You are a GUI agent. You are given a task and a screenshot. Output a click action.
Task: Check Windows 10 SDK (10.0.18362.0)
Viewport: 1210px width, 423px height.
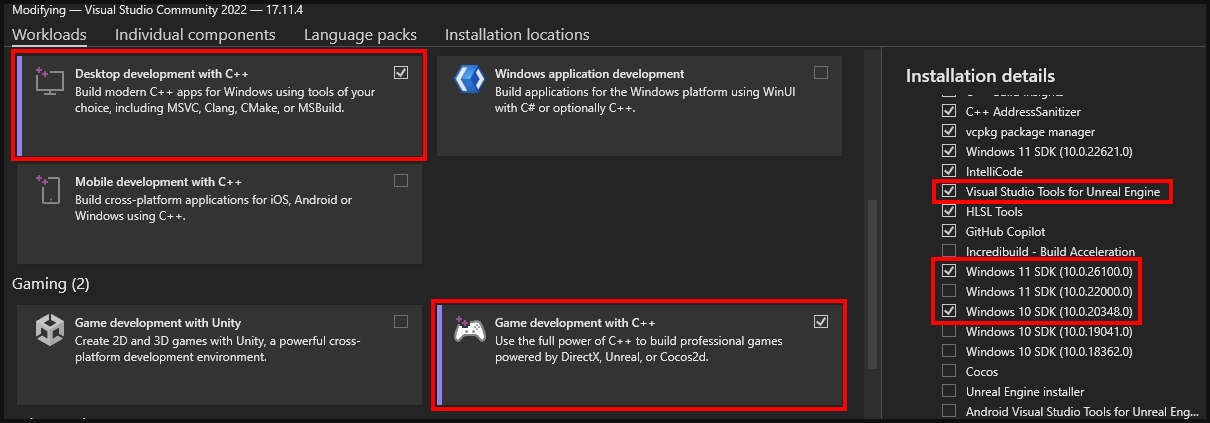click(x=949, y=352)
